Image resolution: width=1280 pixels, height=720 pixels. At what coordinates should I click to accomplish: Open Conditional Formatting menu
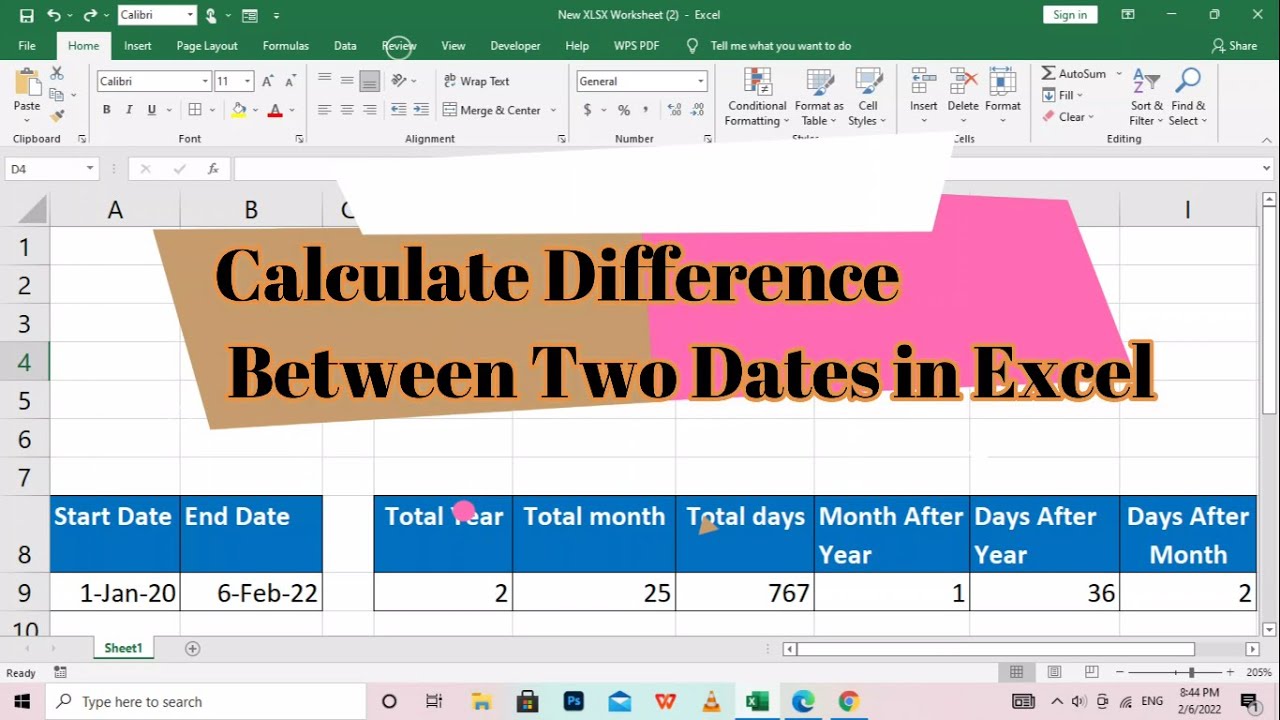(x=757, y=97)
